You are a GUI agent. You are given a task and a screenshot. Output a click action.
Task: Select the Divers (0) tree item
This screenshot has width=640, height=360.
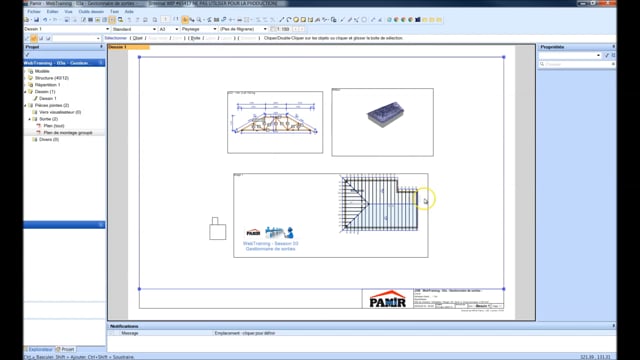(49, 140)
